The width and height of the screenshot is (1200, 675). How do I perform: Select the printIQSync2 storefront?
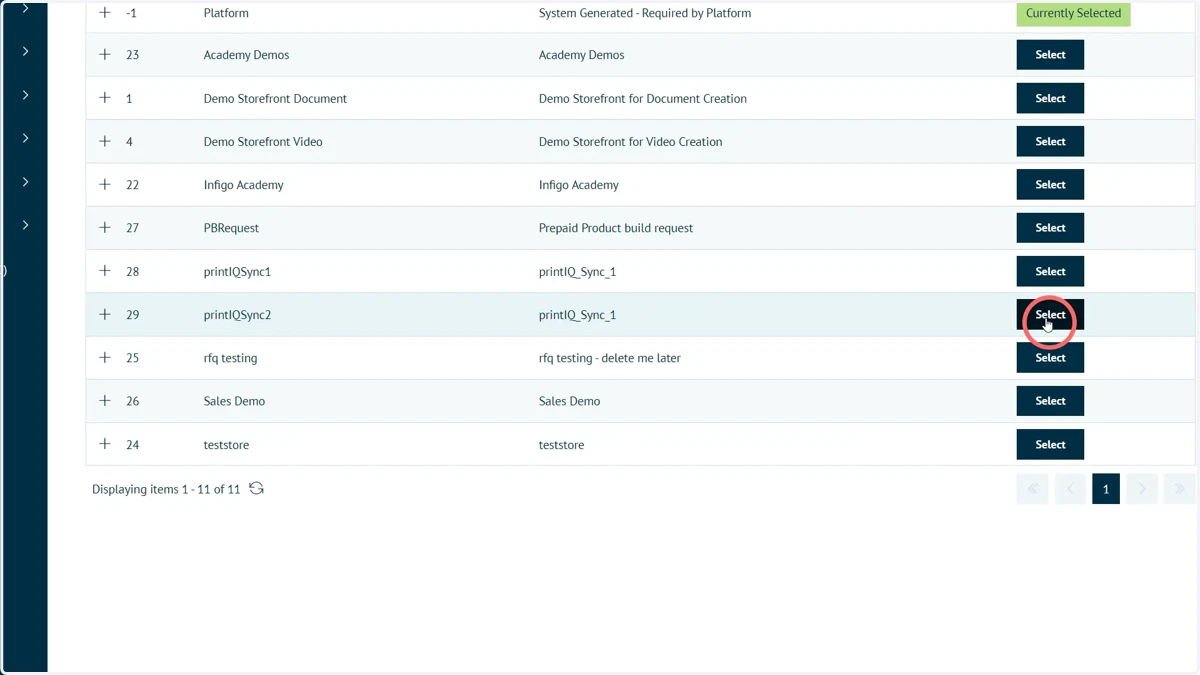pyautogui.click(x=1050, y=314)
